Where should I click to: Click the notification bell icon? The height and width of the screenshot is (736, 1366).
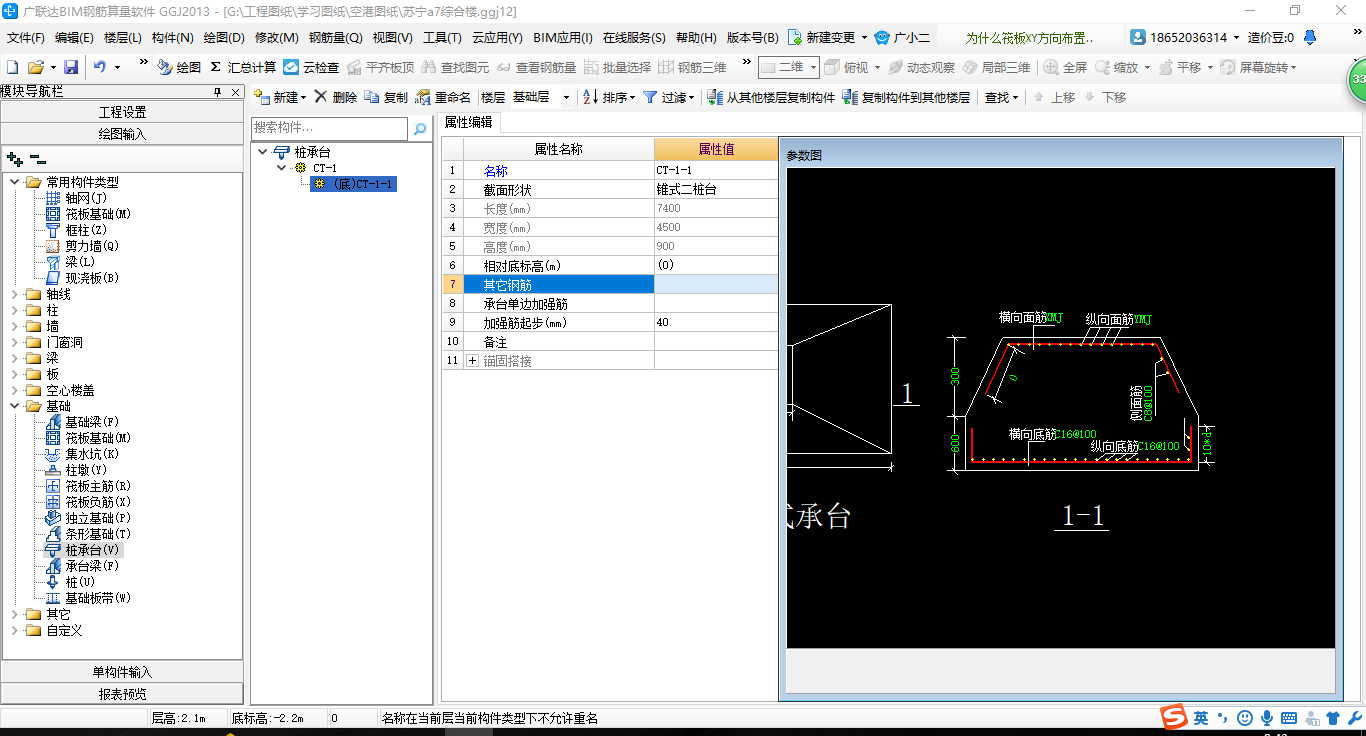(1311, 37)
